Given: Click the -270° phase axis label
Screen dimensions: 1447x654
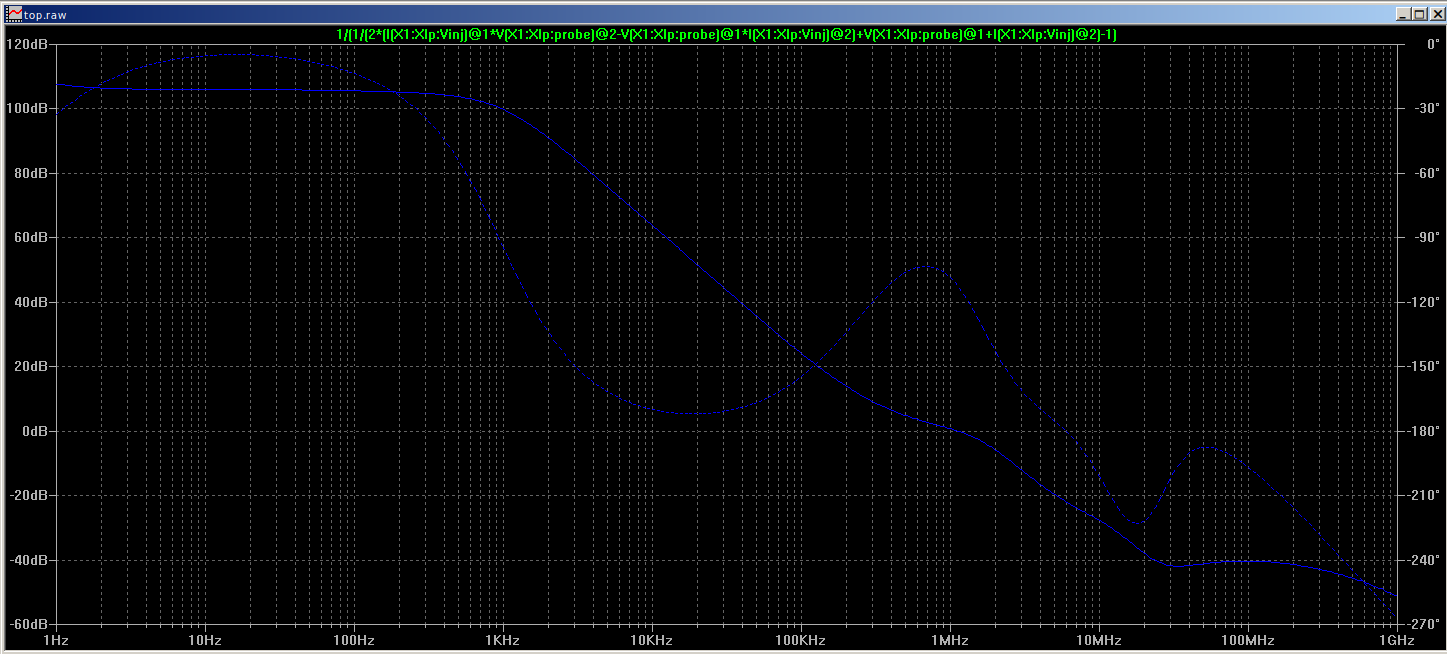Looking at the screenshot, I should click(1421, 624).
